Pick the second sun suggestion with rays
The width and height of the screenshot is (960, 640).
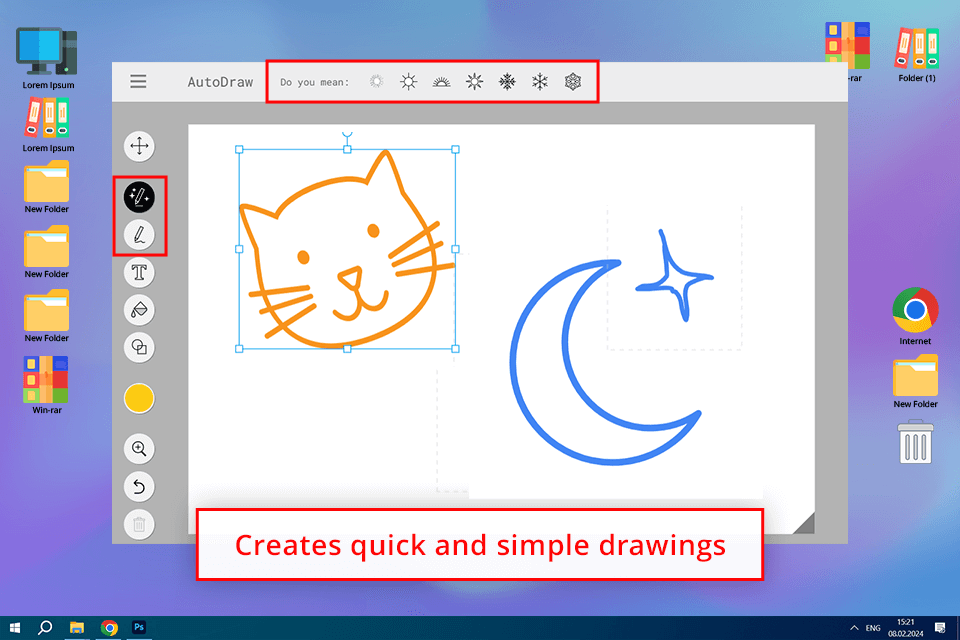(x=408, y=81)
